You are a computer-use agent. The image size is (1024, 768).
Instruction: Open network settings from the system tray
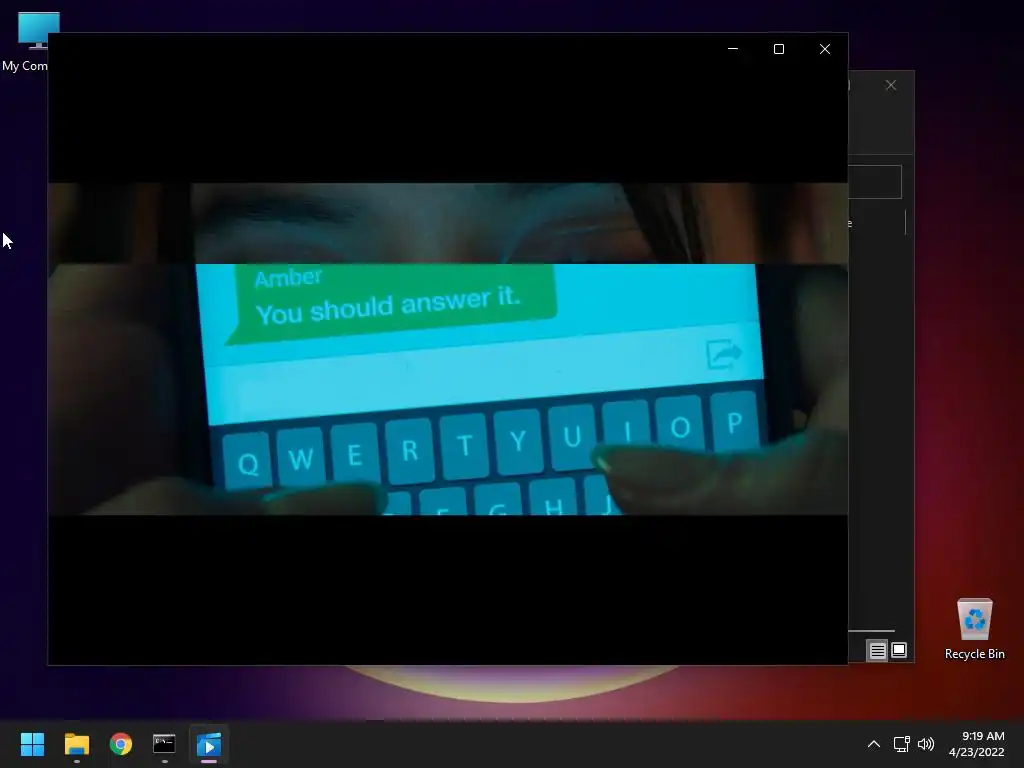[x=901, y=744]
